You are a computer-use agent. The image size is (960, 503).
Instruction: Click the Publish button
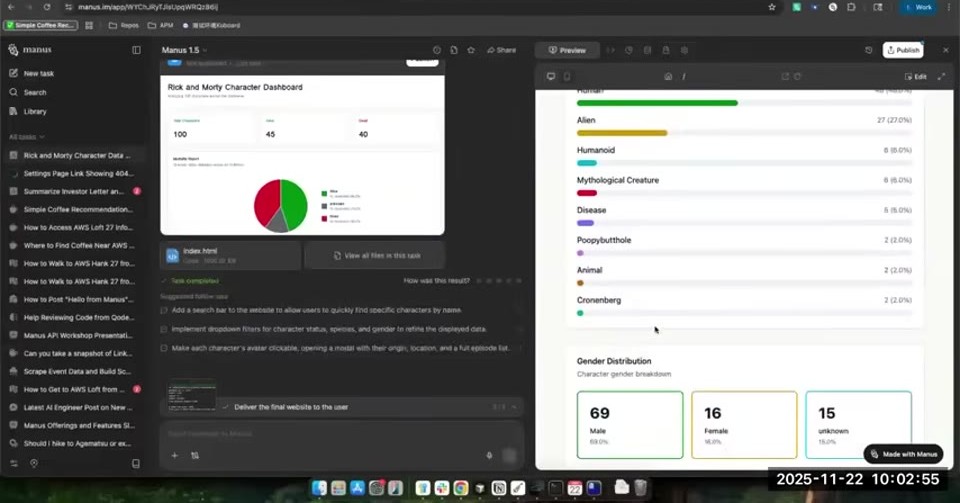[903, 50]
